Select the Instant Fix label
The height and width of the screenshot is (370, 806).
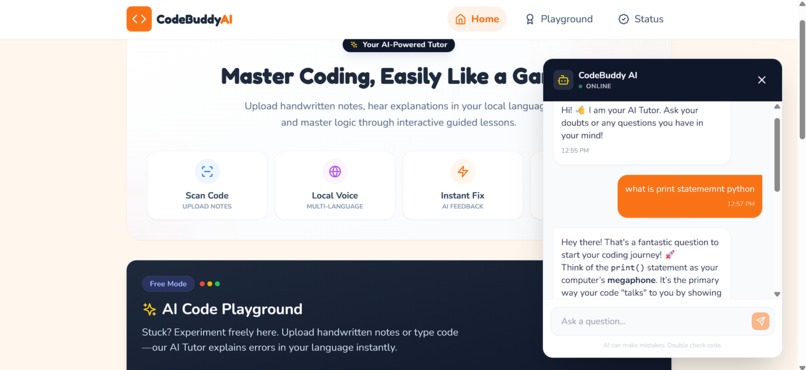[x=463, y=195]
